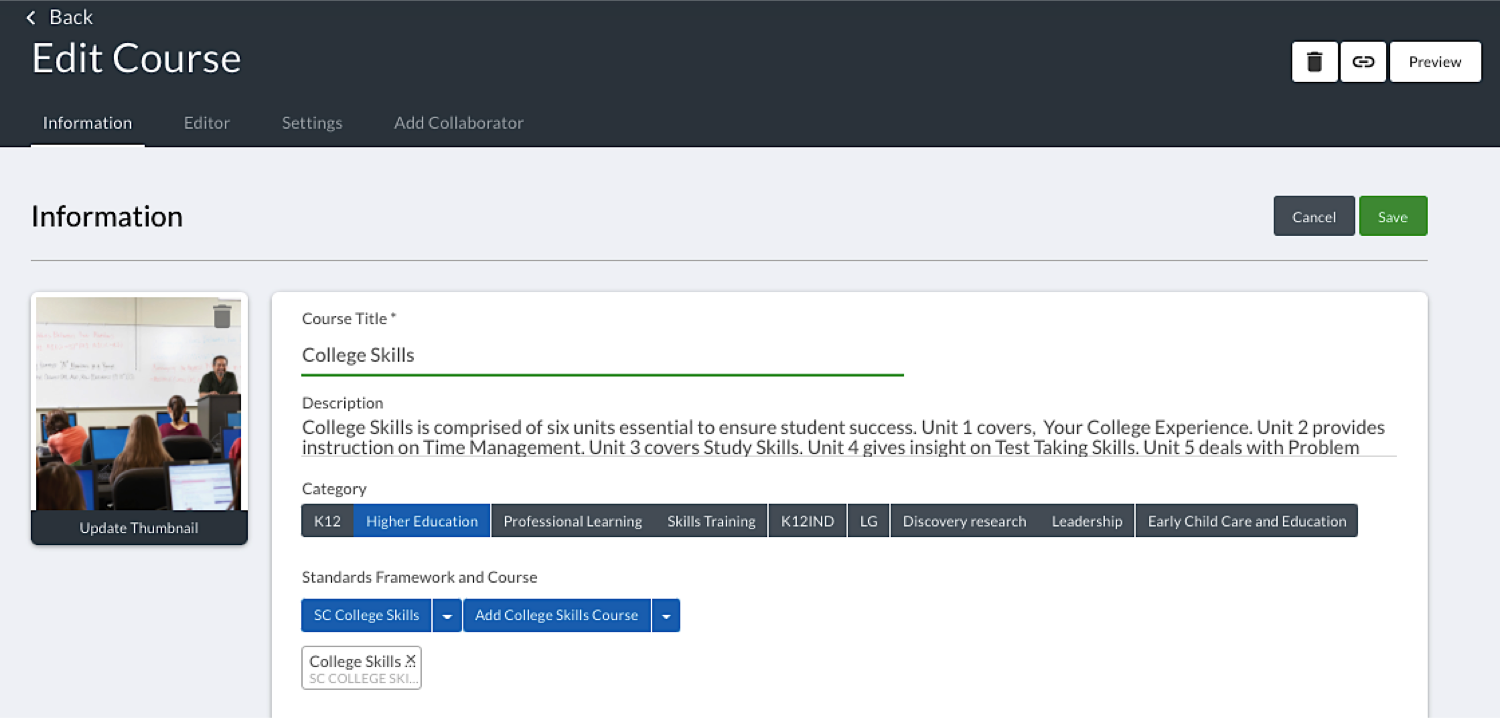Select the Early Child Care and Education category
Image resolution: width=1500 pixels, height=718 pixels.
tap(1246, 520)
